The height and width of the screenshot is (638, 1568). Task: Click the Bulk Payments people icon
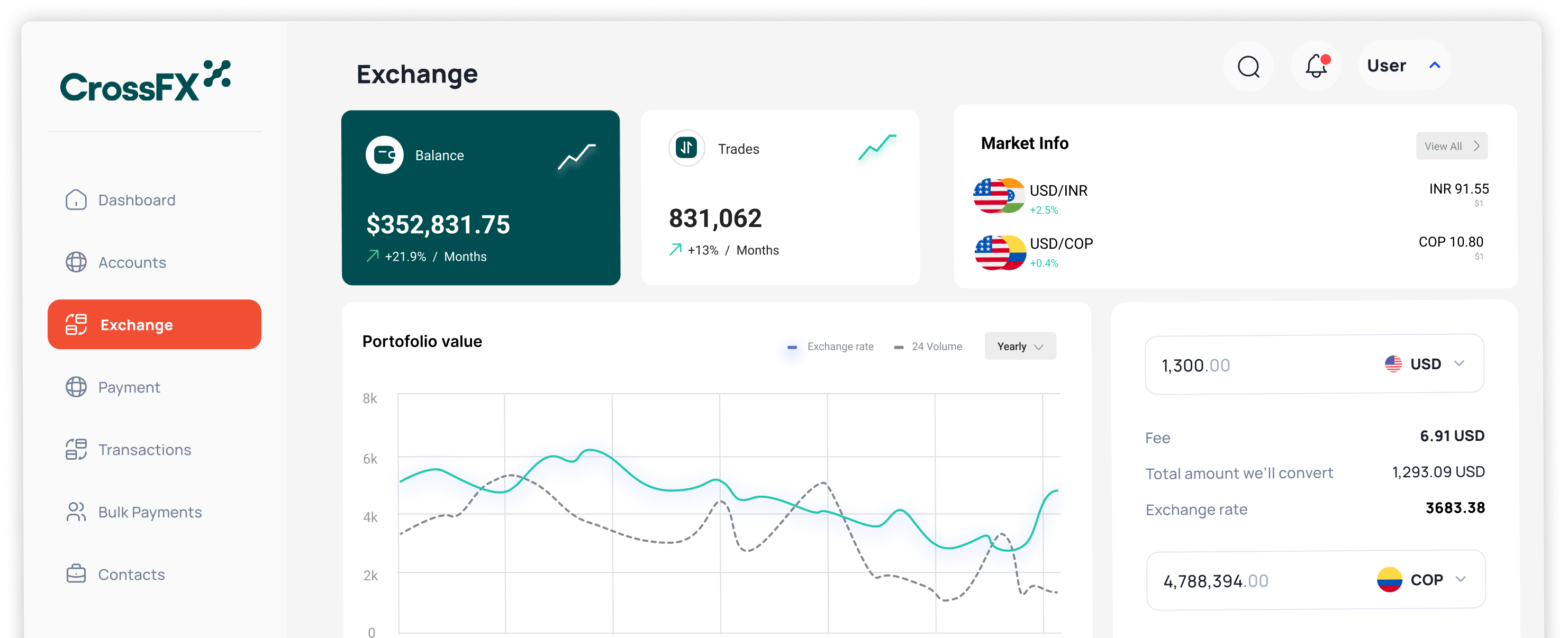click(76, 512)
